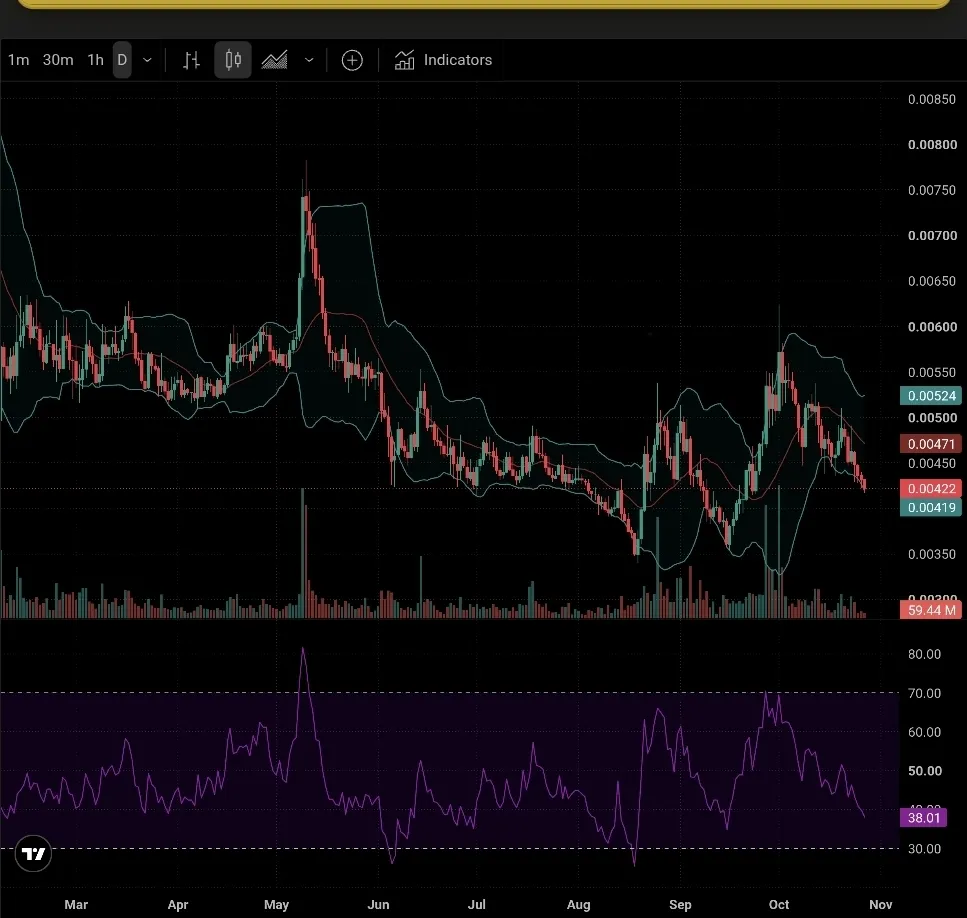This screenshot has width=967, height=918.
Task: Switch to the 1h timeframe
Action: pos(96,60)
